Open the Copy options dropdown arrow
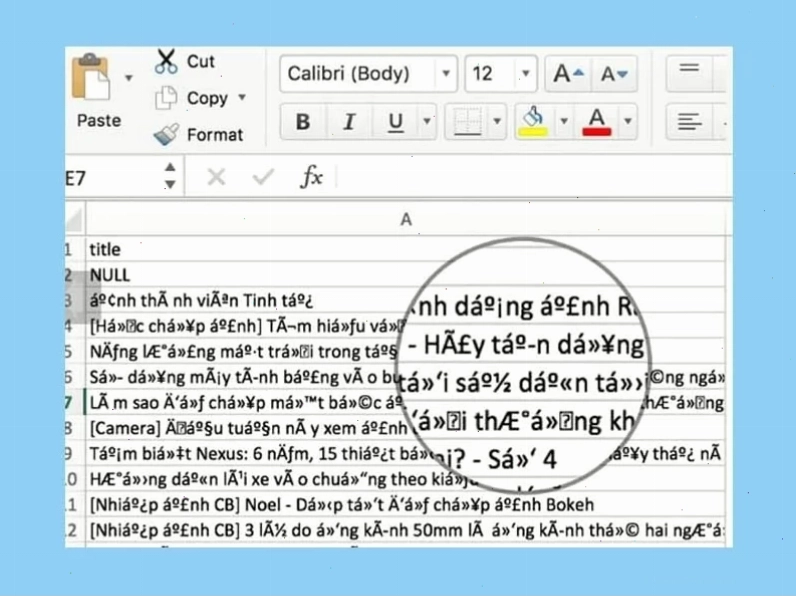Viewport: 796px width, 597px height. click(x=242, y=97)
